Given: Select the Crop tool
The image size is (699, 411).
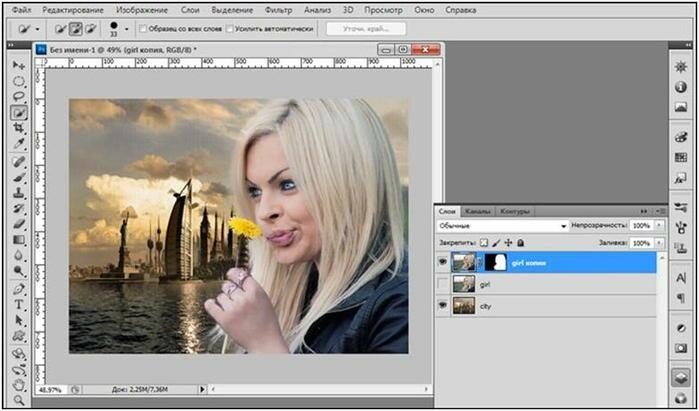Looking at the screenshot, I should coord(19,128).
